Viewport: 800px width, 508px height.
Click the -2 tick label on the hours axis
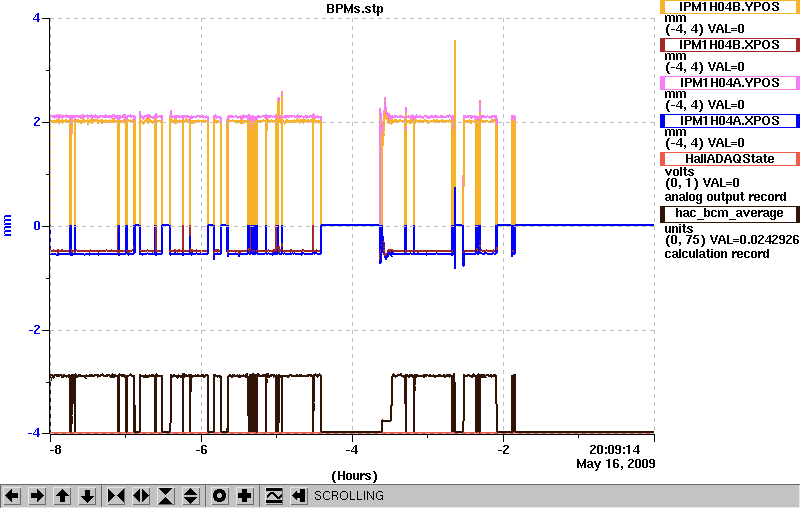pos(503,450)
